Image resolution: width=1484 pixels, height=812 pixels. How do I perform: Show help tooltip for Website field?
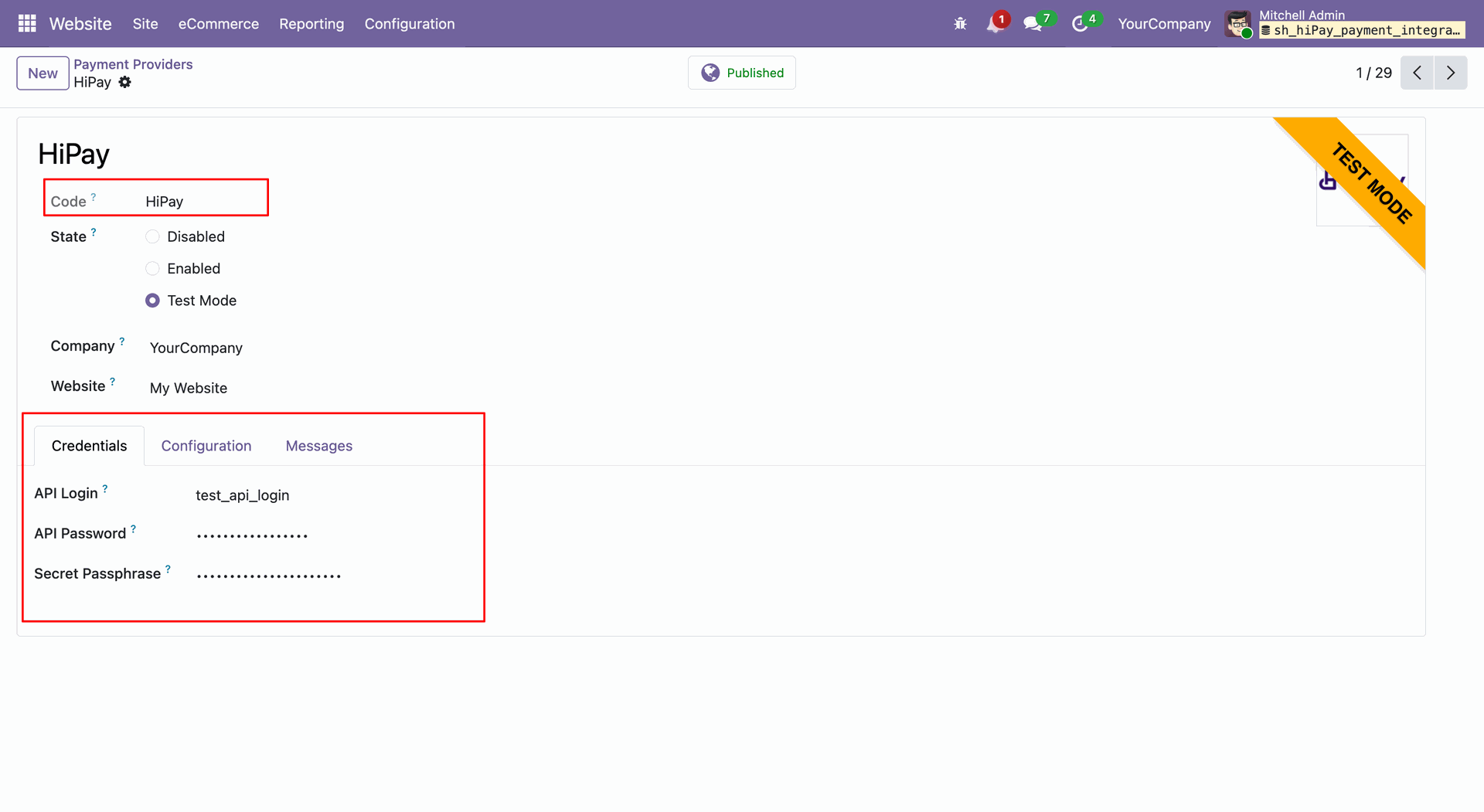[113, 382]
